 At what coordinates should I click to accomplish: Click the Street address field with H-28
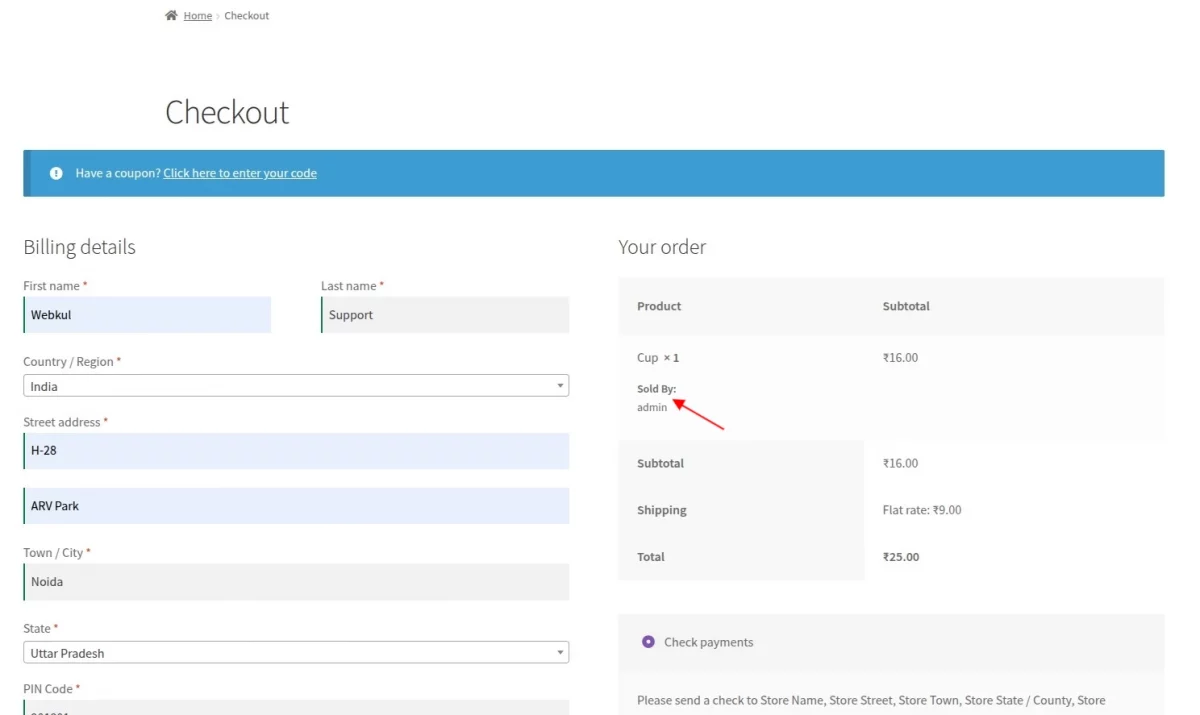click(x=296, y=450)
